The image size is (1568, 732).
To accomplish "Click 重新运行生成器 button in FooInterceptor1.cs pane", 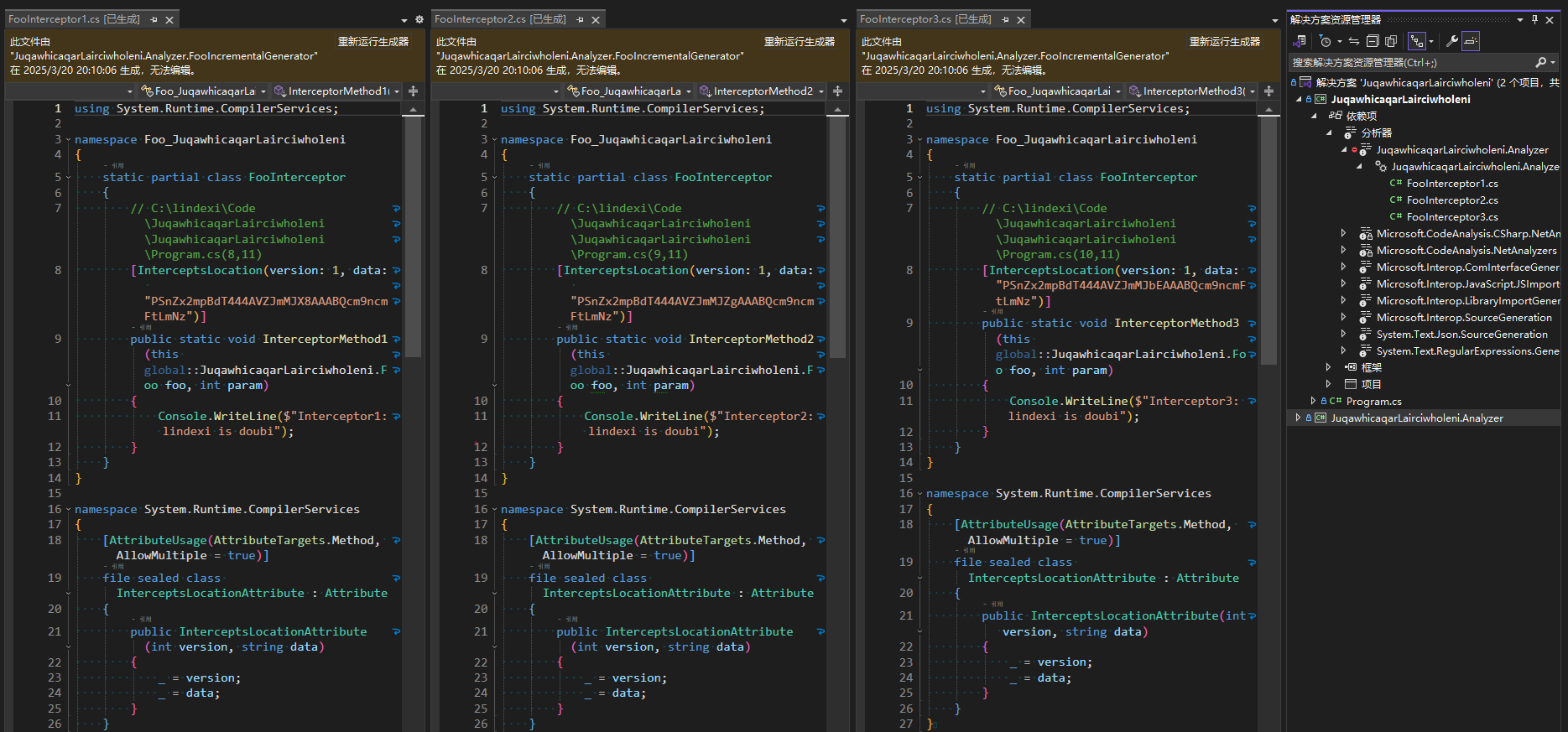I will point(372,42).
